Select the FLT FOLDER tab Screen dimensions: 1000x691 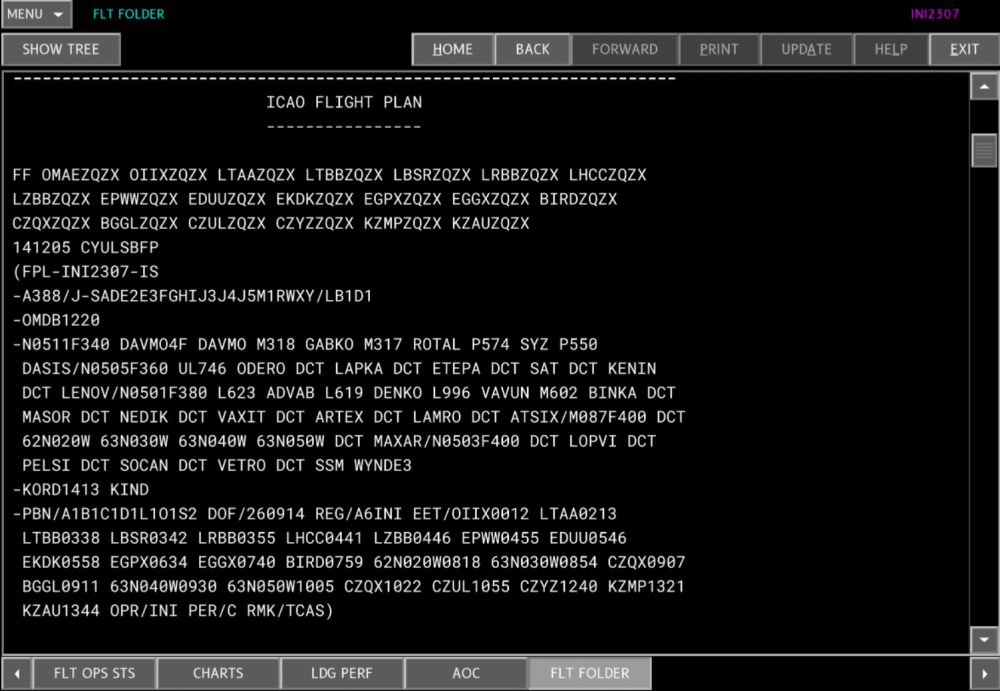pos(589,673)
